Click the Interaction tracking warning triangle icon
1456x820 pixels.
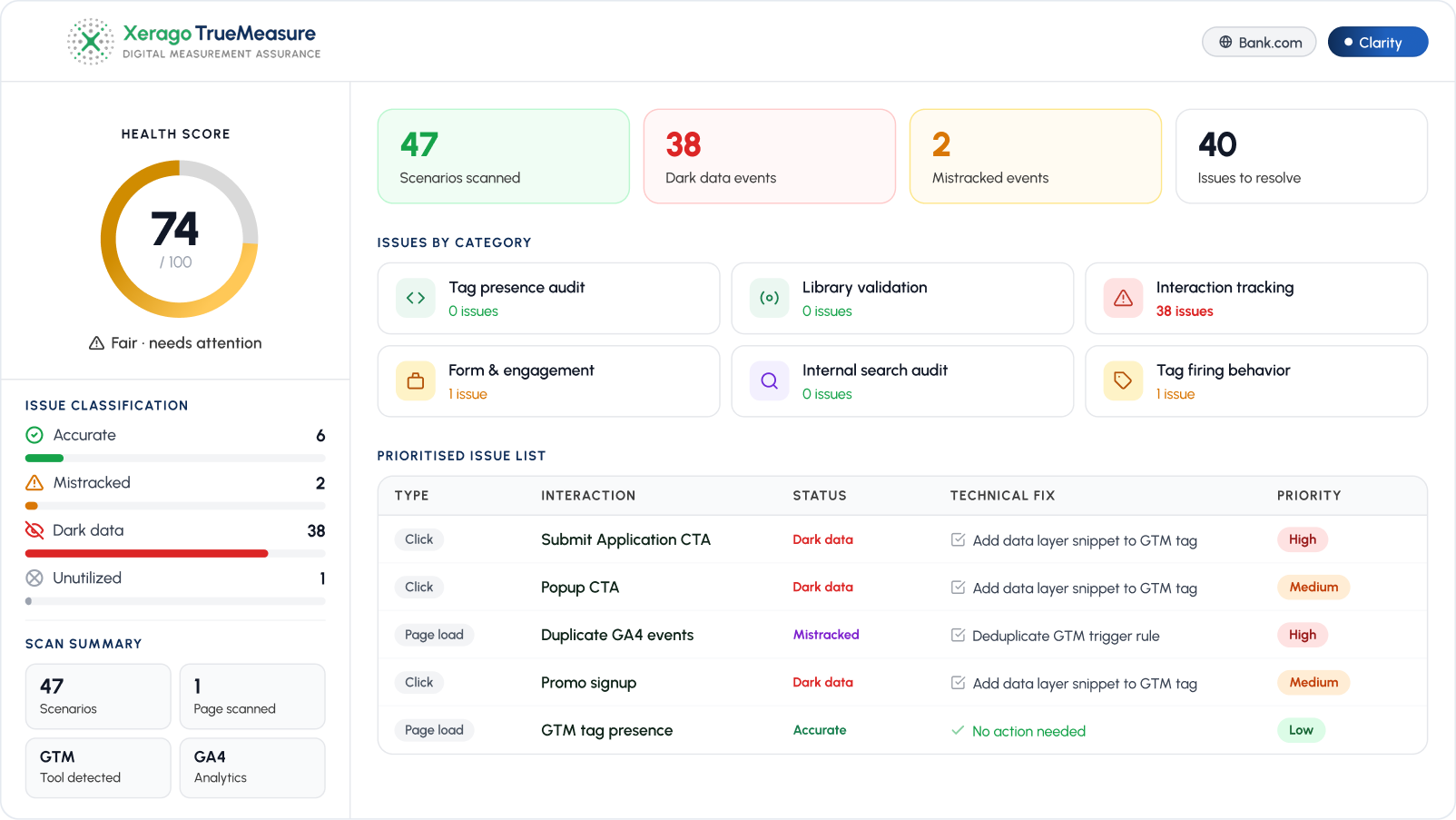coord(1123,298)
